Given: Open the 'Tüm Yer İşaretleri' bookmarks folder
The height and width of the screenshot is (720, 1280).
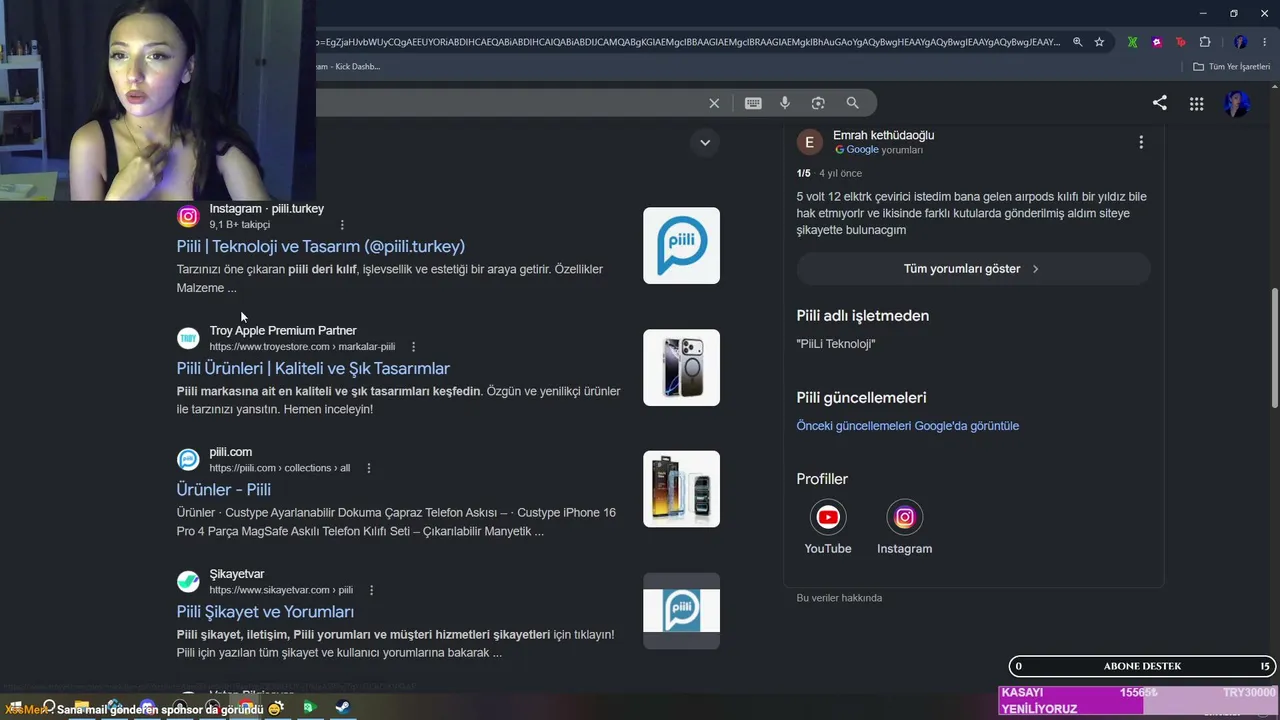Looking at the screenshot, I should [1232, 67].
